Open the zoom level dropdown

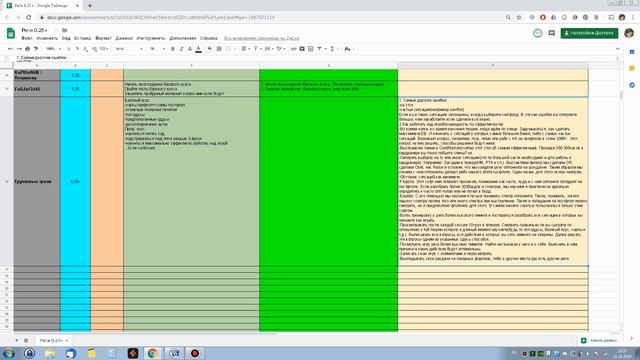pyautogui.click(x=53, y=49)
